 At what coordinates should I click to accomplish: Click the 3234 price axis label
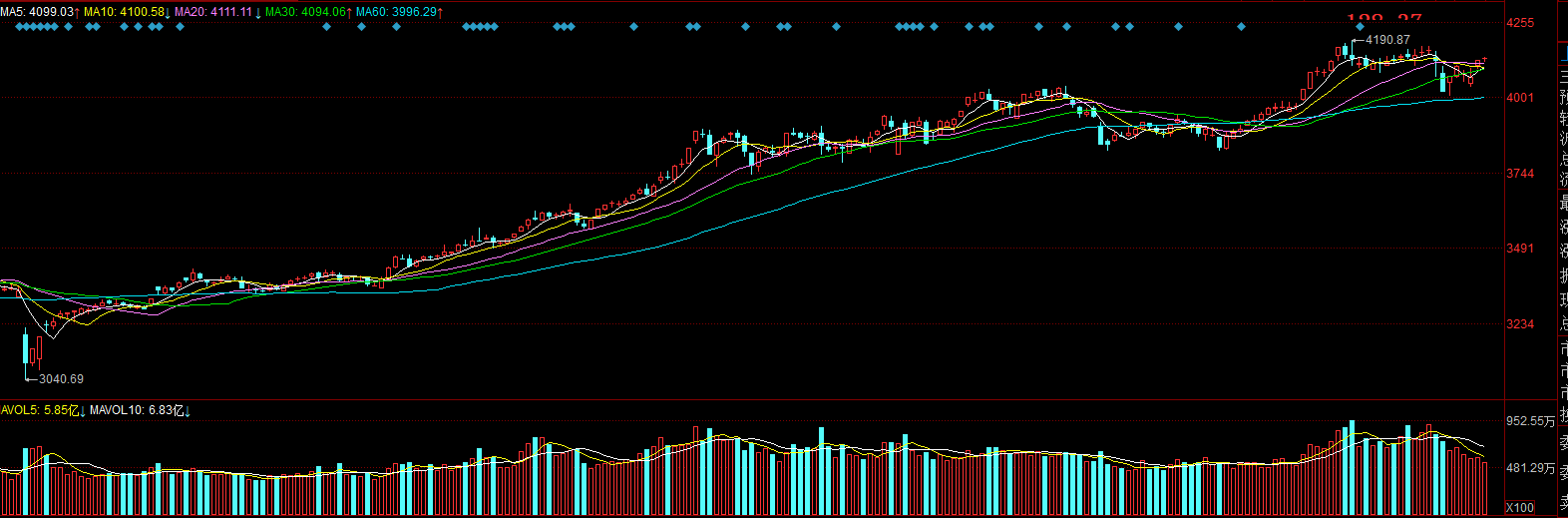click(1520, 324)
